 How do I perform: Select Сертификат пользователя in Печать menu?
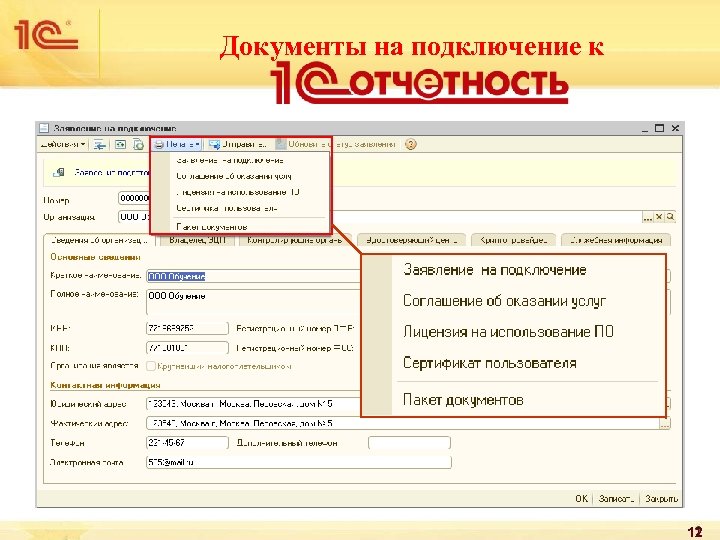[227, 208]
